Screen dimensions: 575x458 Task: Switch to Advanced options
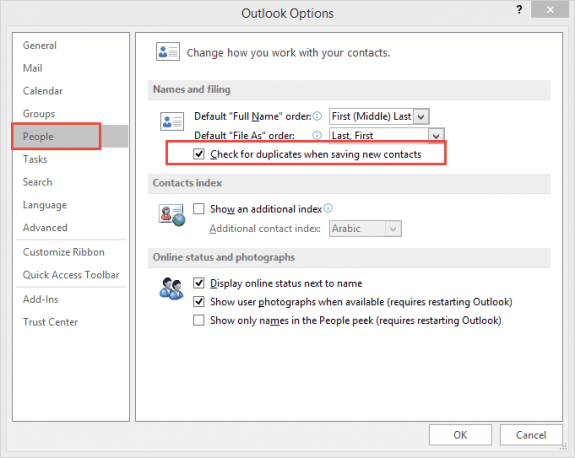pos(45,227)
